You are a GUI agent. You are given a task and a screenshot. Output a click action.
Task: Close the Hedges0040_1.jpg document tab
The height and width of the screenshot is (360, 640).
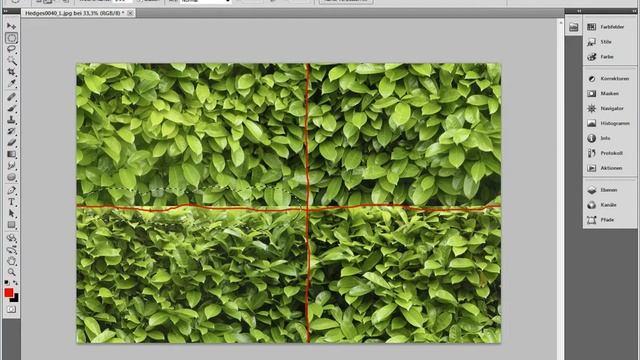tap(130, 13)
